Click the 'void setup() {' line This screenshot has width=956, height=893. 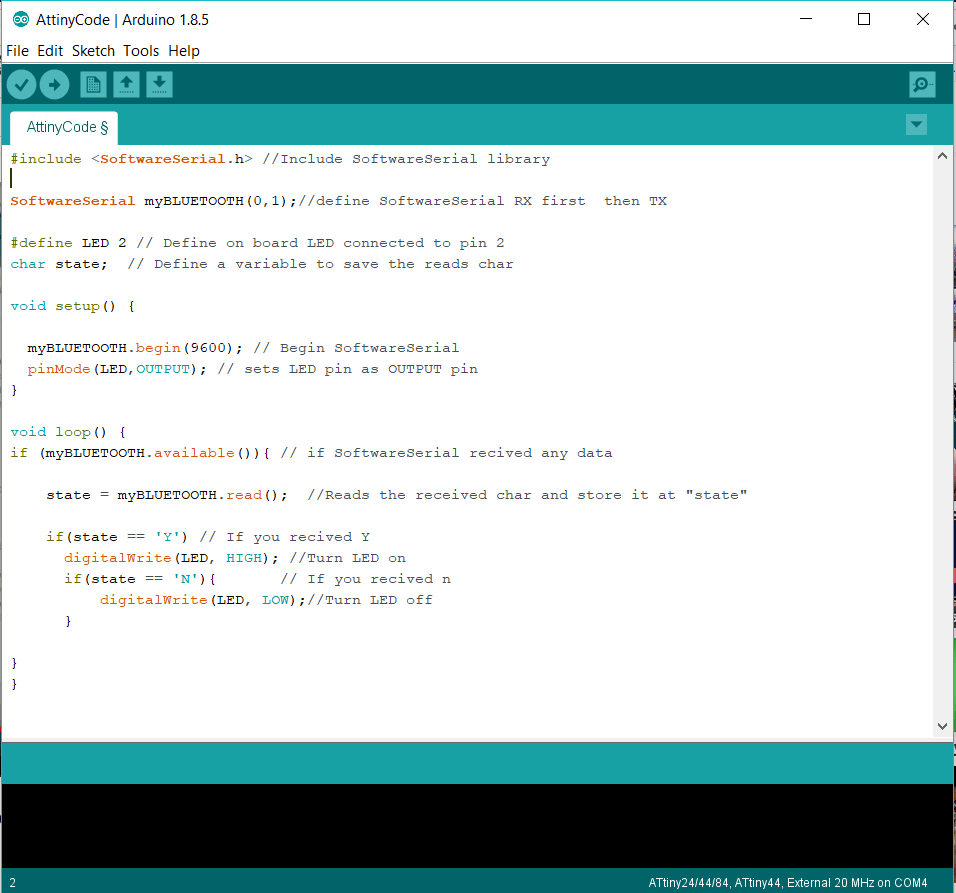tap(73, 306)
